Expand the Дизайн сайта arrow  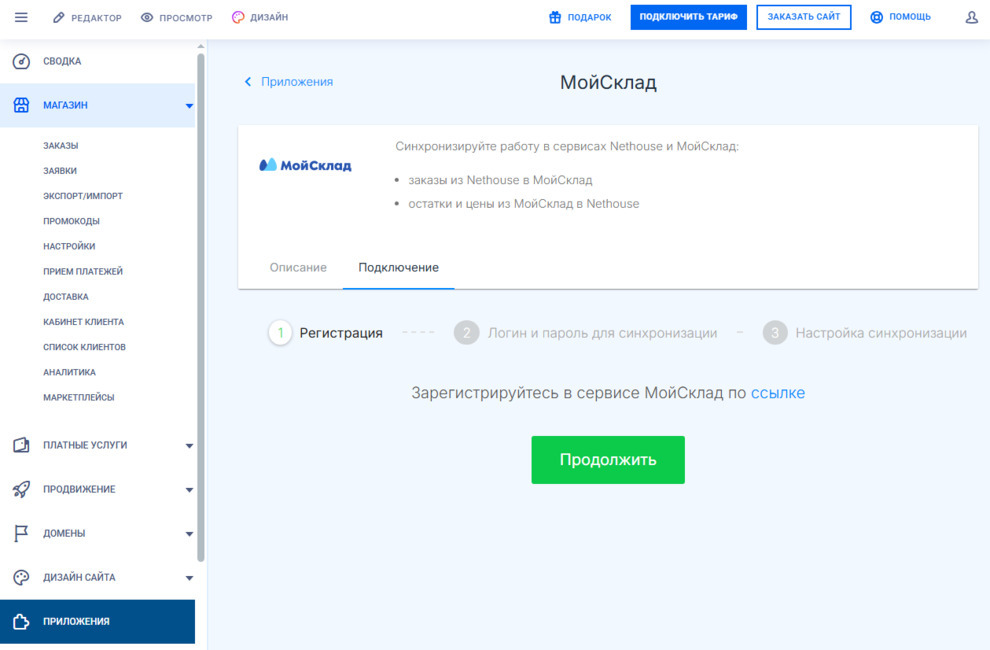click(x=189, y=578)
